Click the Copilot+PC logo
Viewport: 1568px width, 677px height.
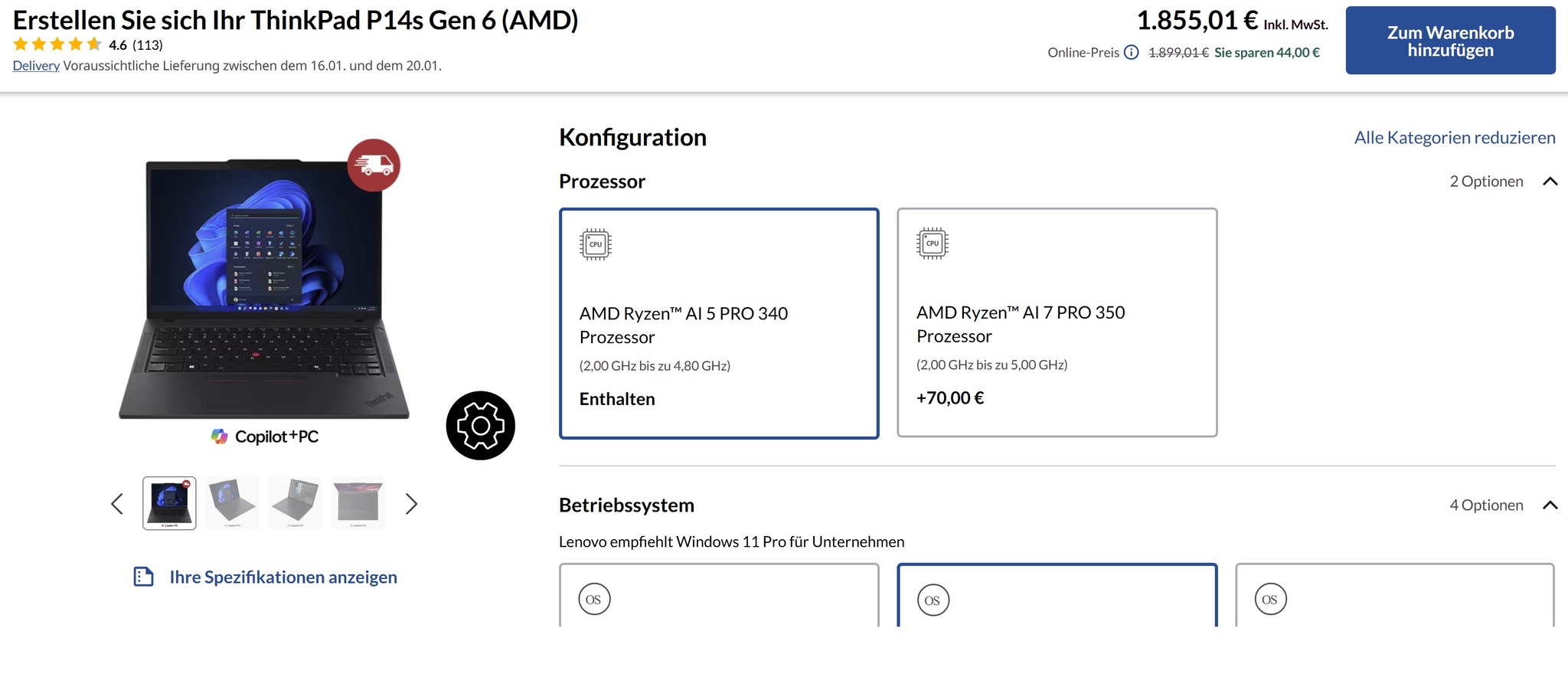(x=265, y=437)
